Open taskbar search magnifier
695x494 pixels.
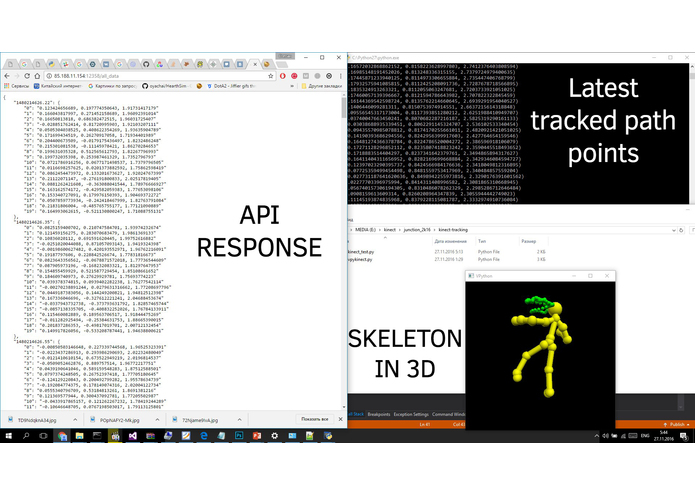click(x=26, y=436)
